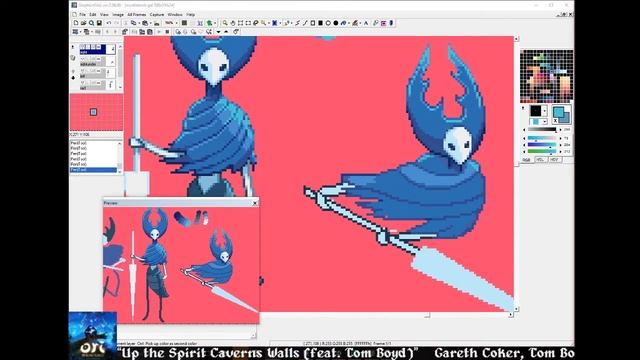The height and width of the screenshot is (360, 640).
Task: Select the Magic wand tool
Action: 263,23
